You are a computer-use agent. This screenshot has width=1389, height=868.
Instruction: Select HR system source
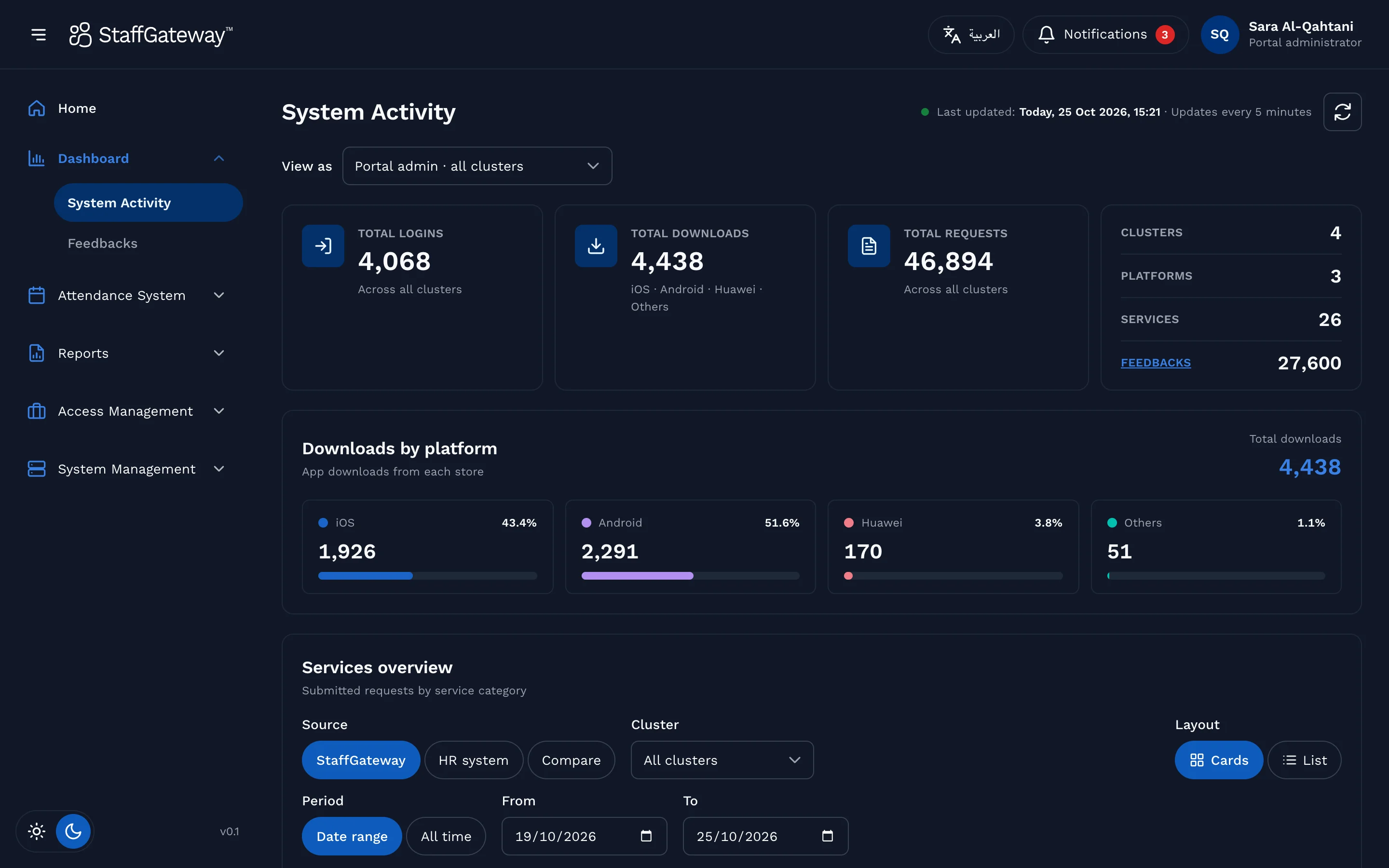point(474,760)
